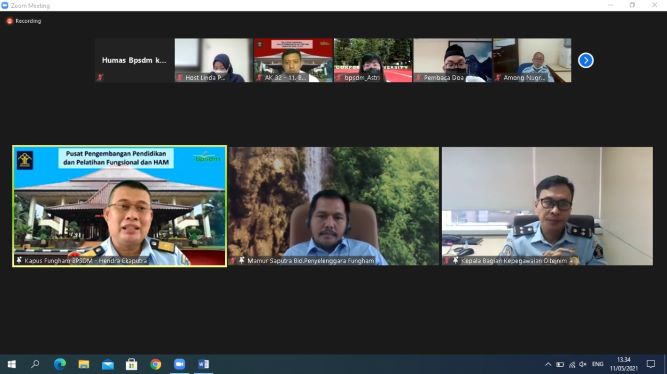The height and width of the screenshot is (374, 667).
Task: Open Microsoft Edge from the taskbar
Action: point(60,364)
